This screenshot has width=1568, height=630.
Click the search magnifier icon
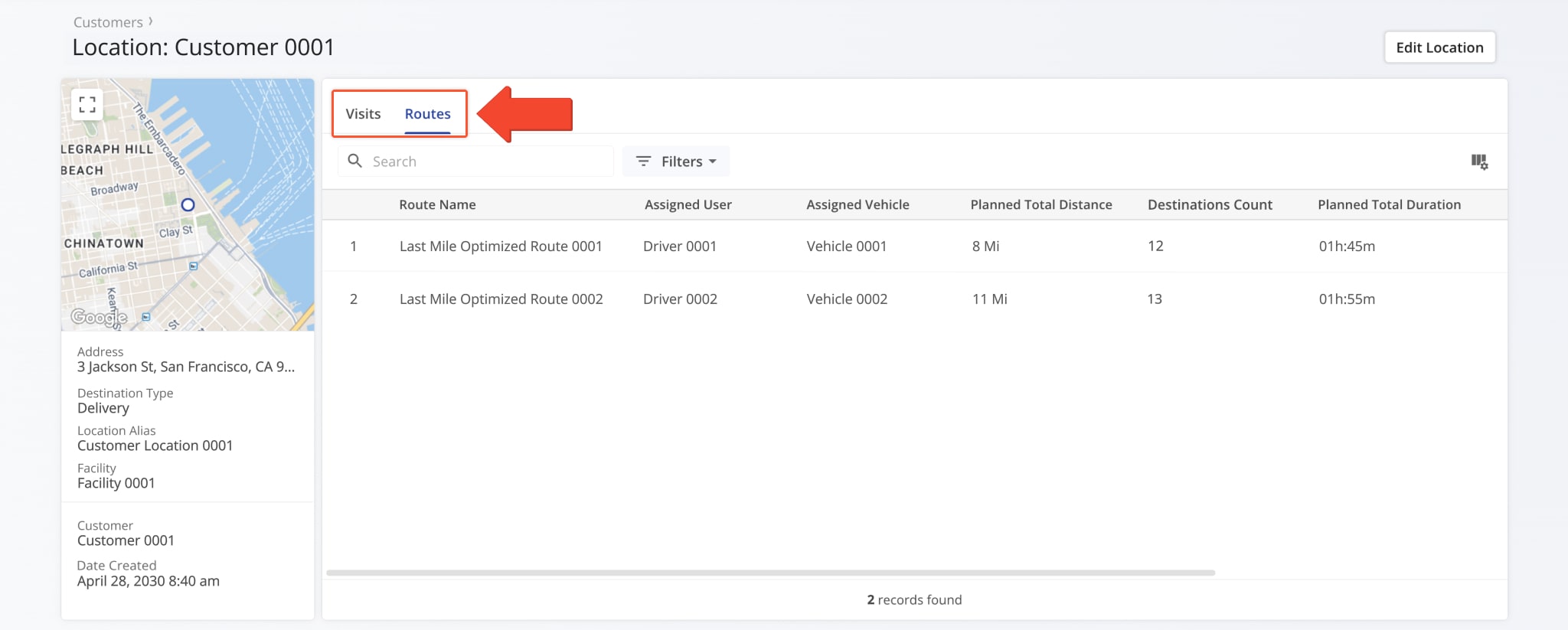point(354,161)
